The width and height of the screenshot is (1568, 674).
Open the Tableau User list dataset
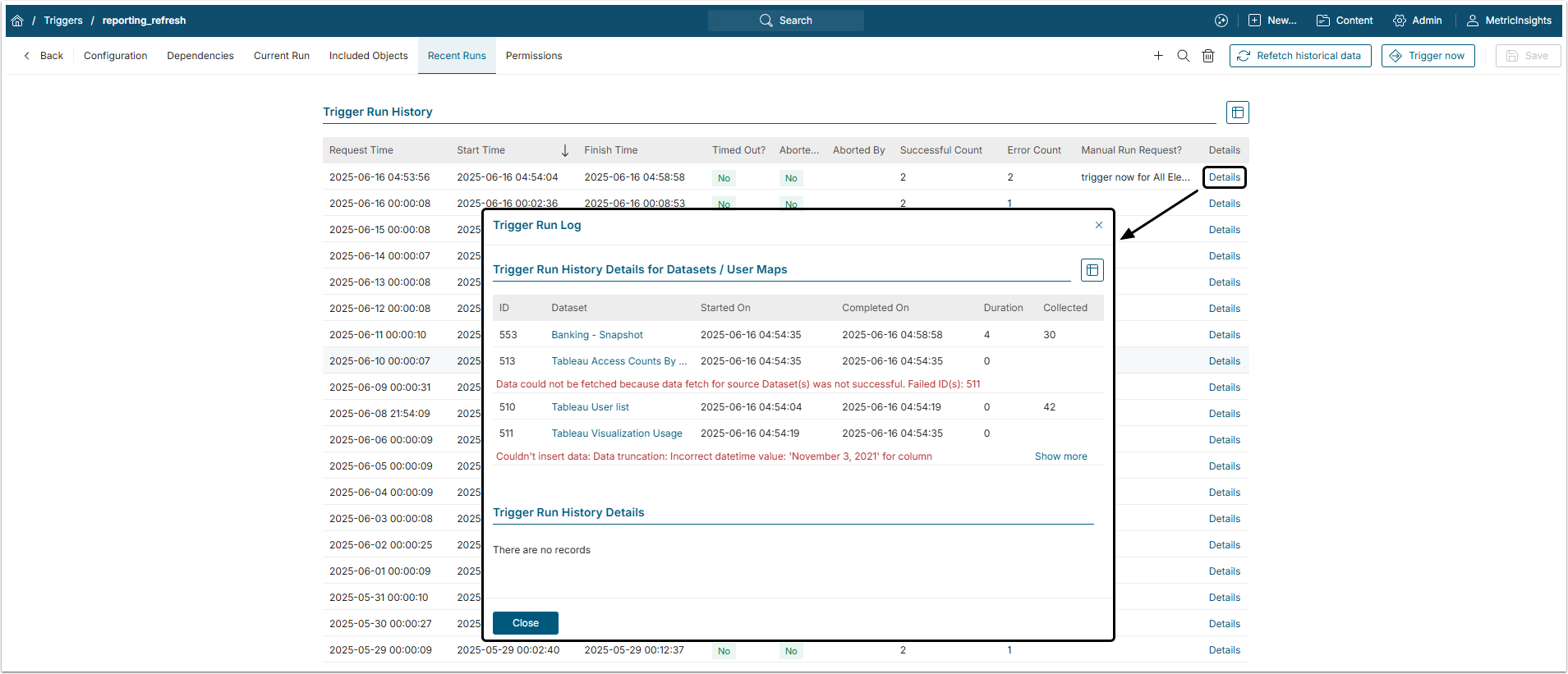tap(590, 407)
